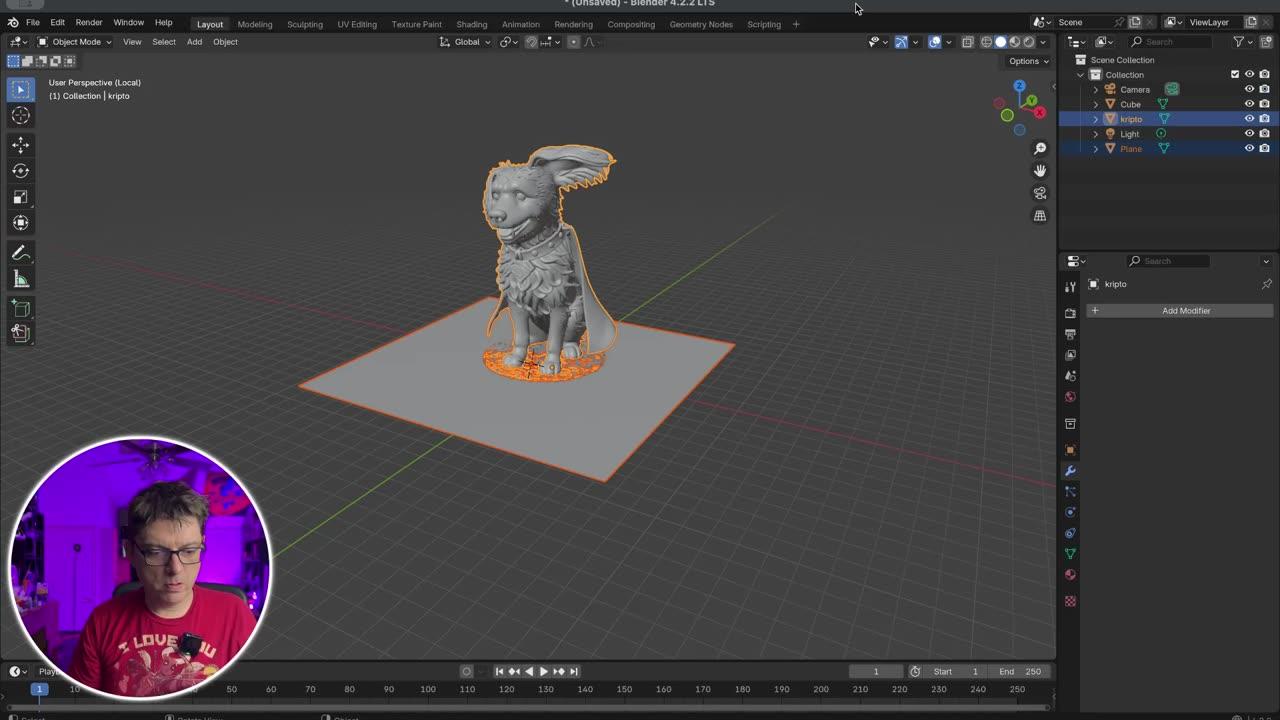The height and width of the screenshot is (720, 1280).
Task: Open the Object Data mesh tab
Action: coord(1070,554)
